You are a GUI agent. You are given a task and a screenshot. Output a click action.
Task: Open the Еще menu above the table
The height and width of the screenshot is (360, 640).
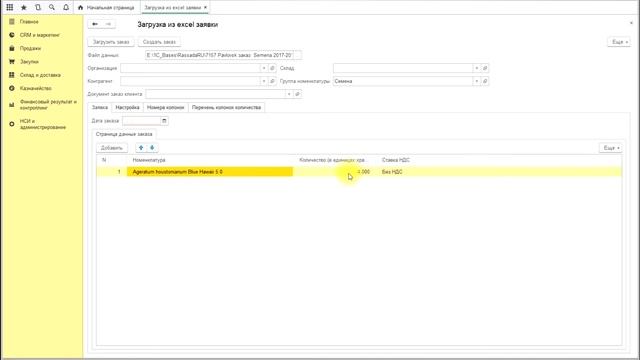[x=611, y=148]
